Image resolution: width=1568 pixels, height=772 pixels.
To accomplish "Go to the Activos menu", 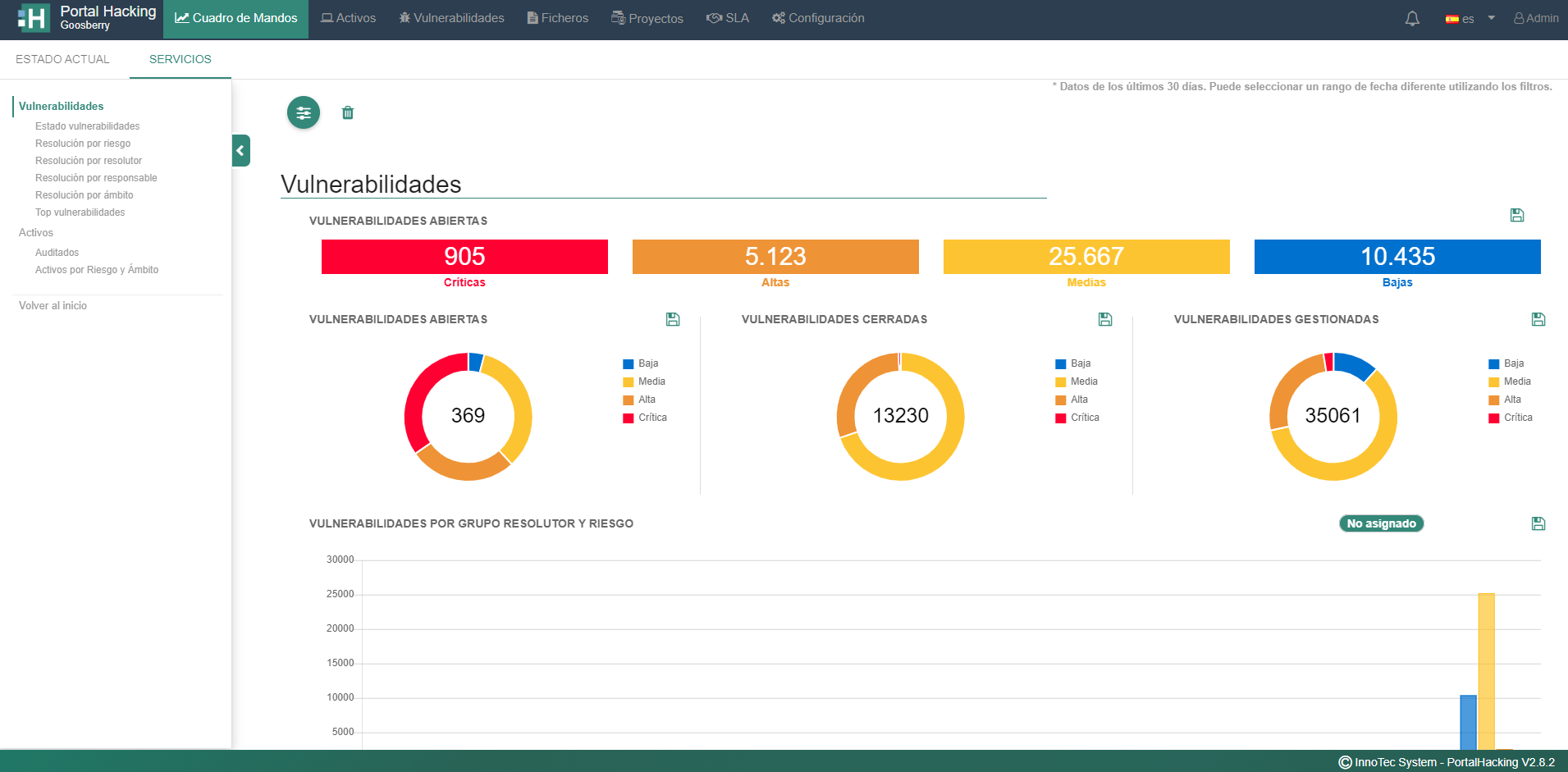I will pos(348,18).
